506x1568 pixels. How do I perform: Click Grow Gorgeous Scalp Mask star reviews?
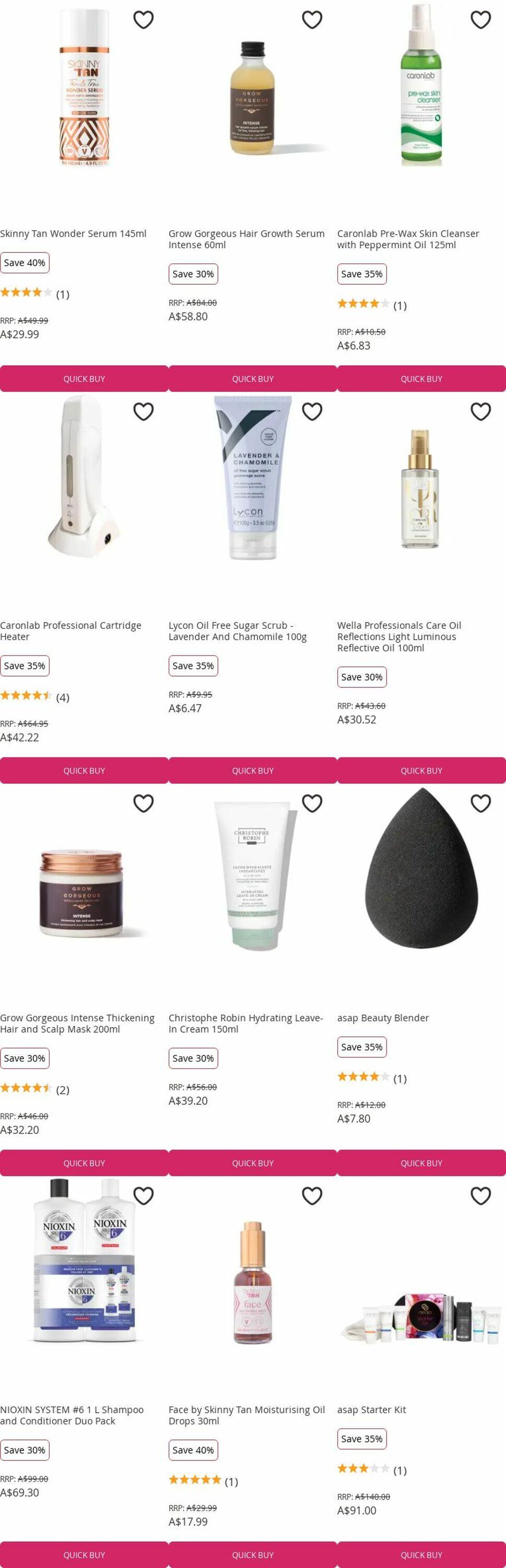click(x=34, y=1090)
